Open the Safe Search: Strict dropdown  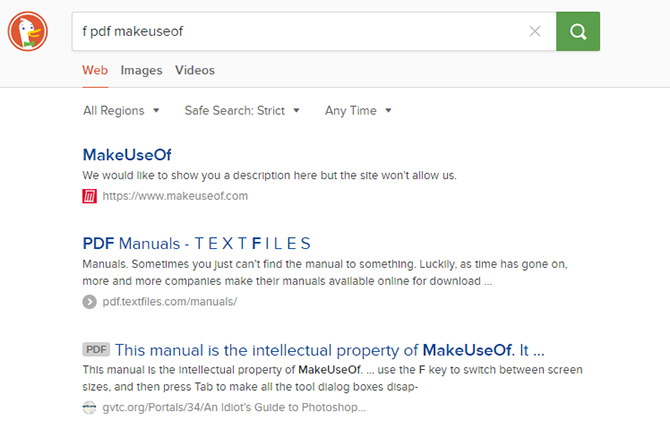coord(242,111)
